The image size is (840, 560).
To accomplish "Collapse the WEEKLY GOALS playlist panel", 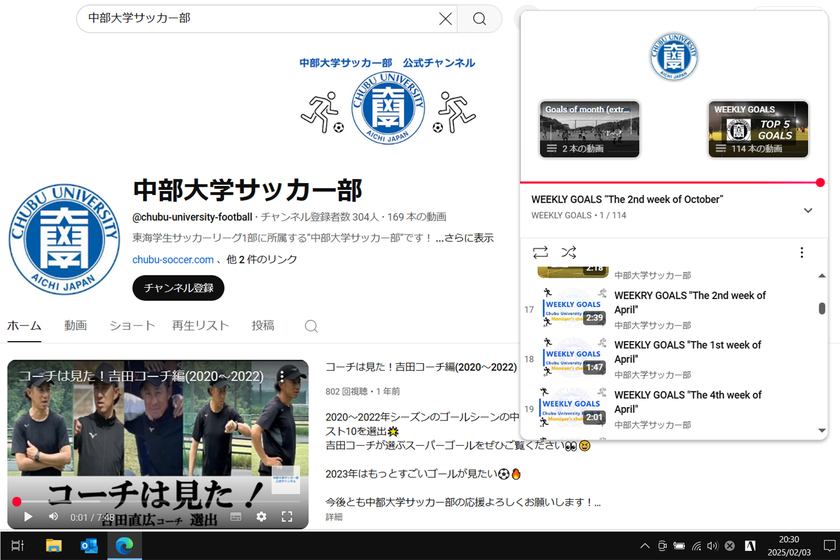I will tap(808, 210).
